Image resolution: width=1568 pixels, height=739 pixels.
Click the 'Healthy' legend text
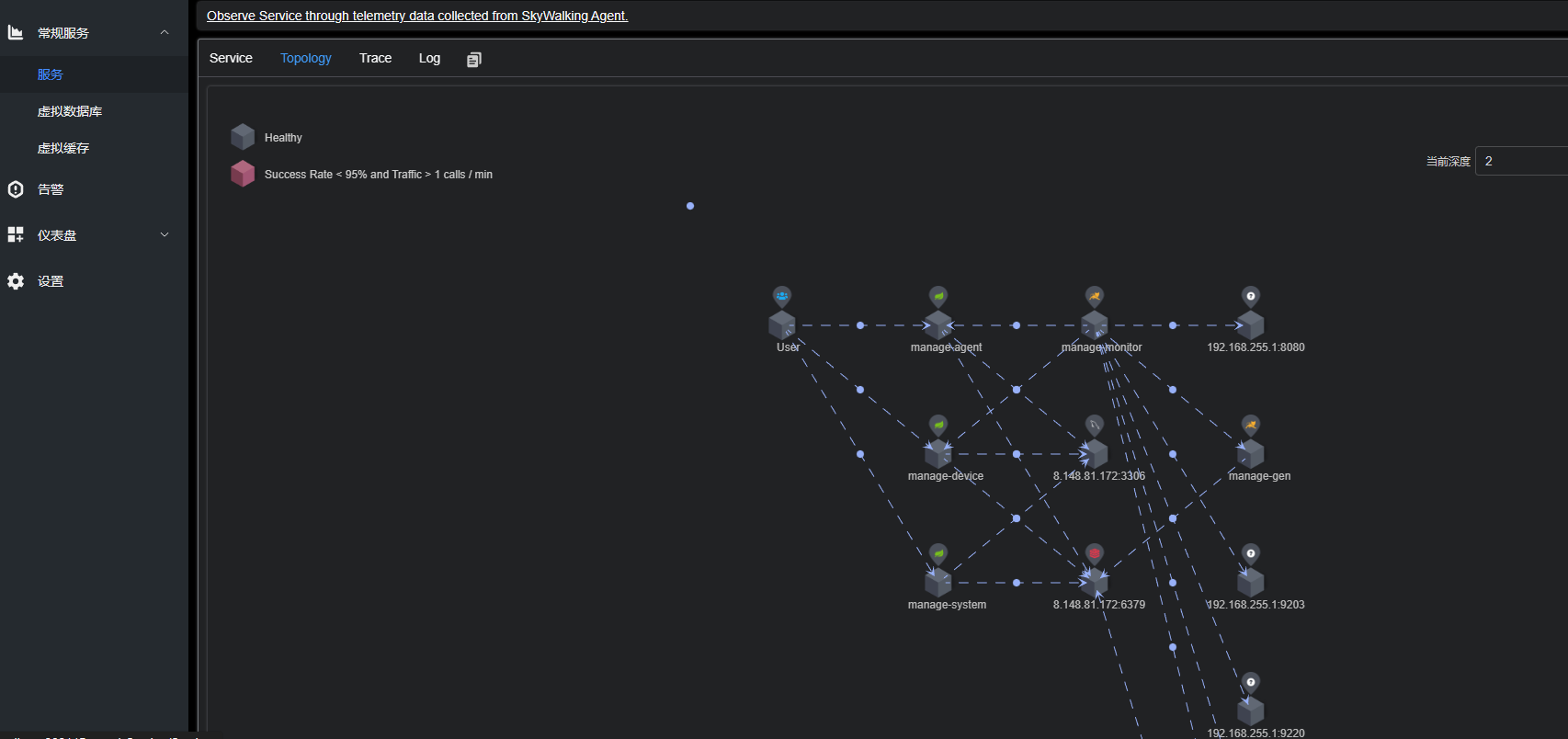(283, 138)
